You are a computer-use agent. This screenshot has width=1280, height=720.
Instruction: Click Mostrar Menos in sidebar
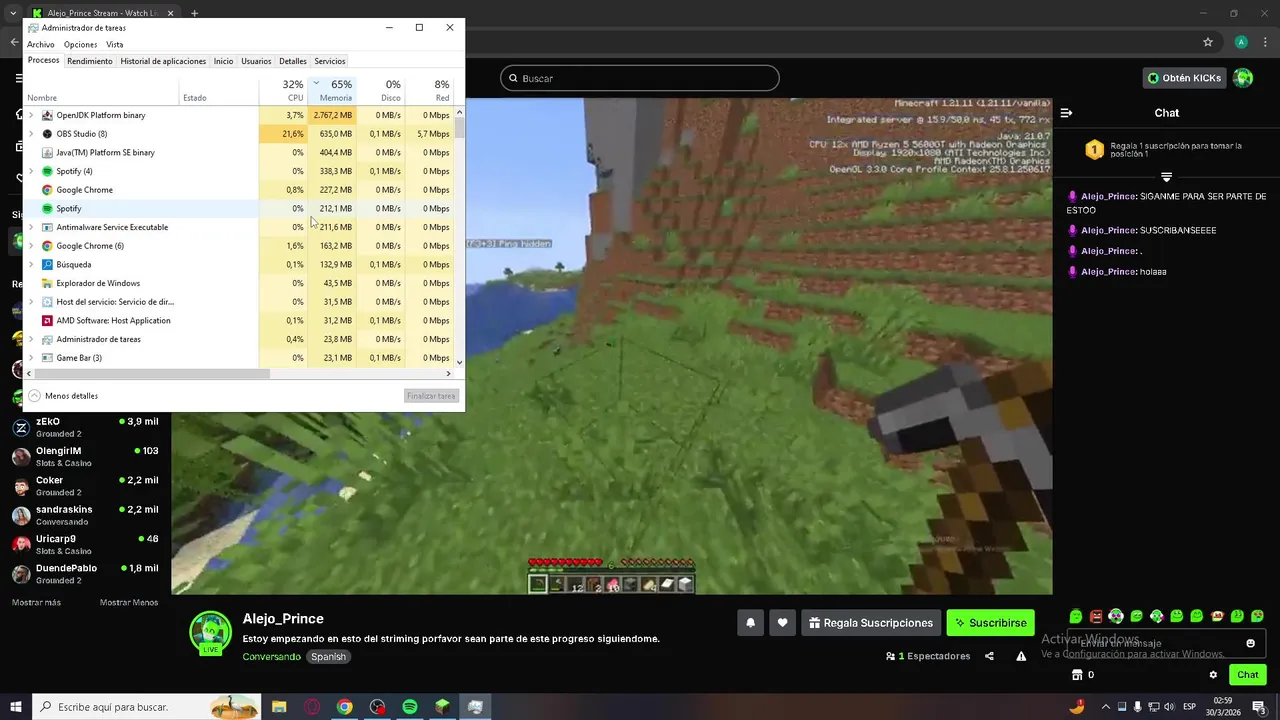[129, 603]
